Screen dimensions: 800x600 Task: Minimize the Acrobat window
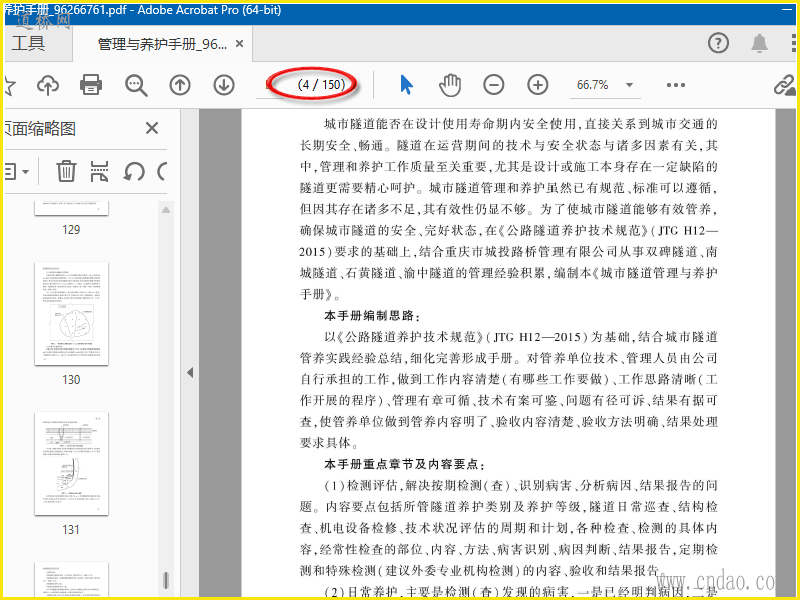point(788,10)
